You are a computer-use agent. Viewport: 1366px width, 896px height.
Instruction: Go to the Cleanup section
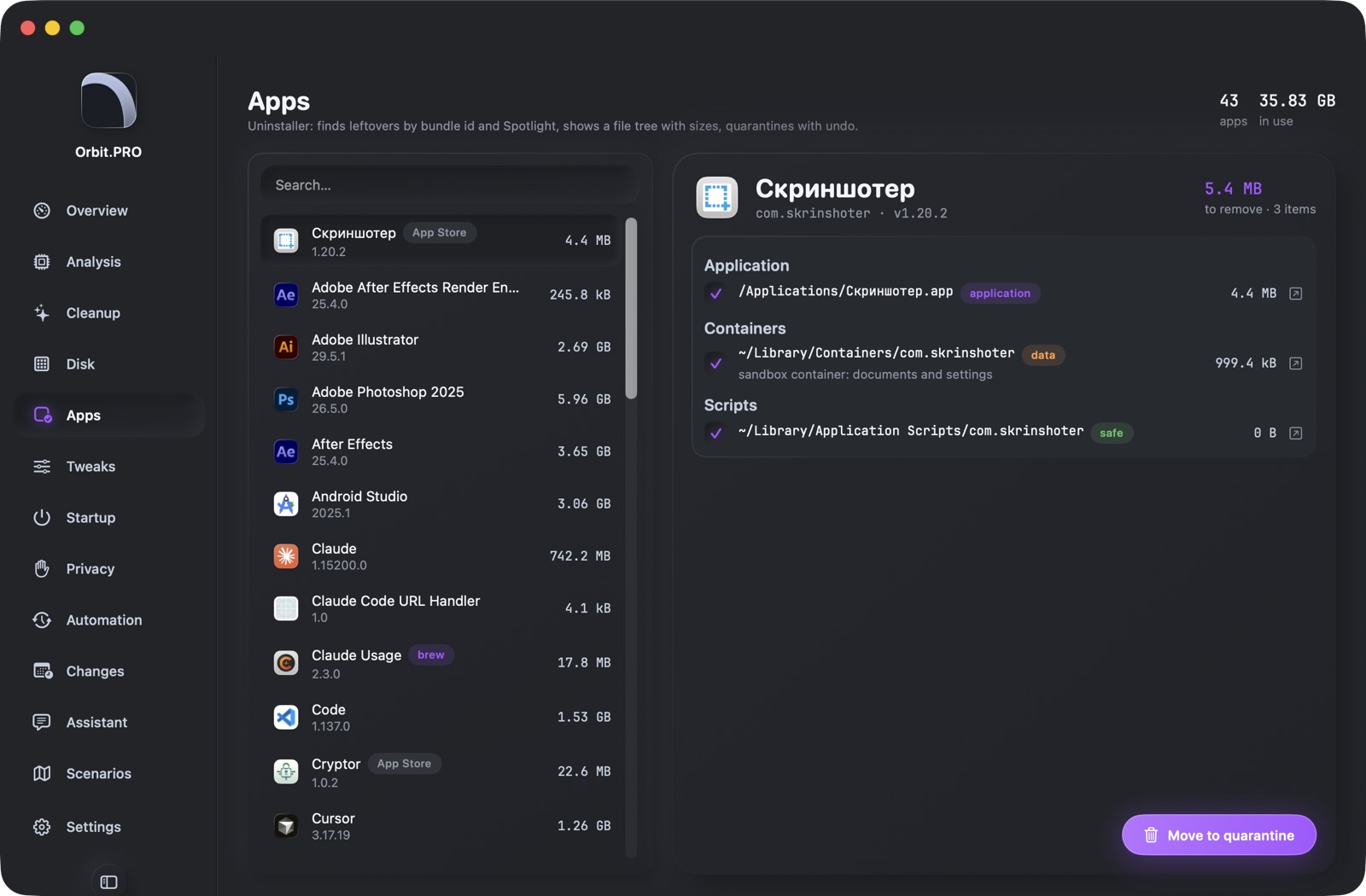click(108, 313)
